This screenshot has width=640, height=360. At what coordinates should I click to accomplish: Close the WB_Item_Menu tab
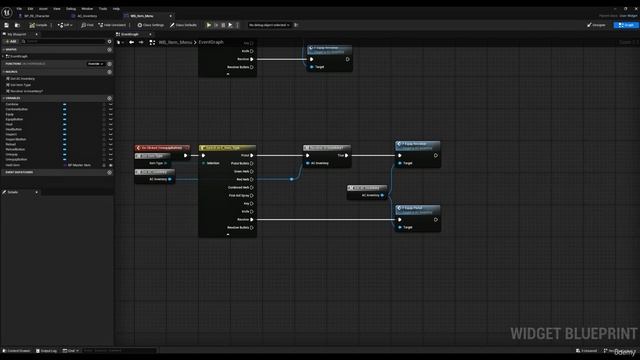click(x=171, y=16)
